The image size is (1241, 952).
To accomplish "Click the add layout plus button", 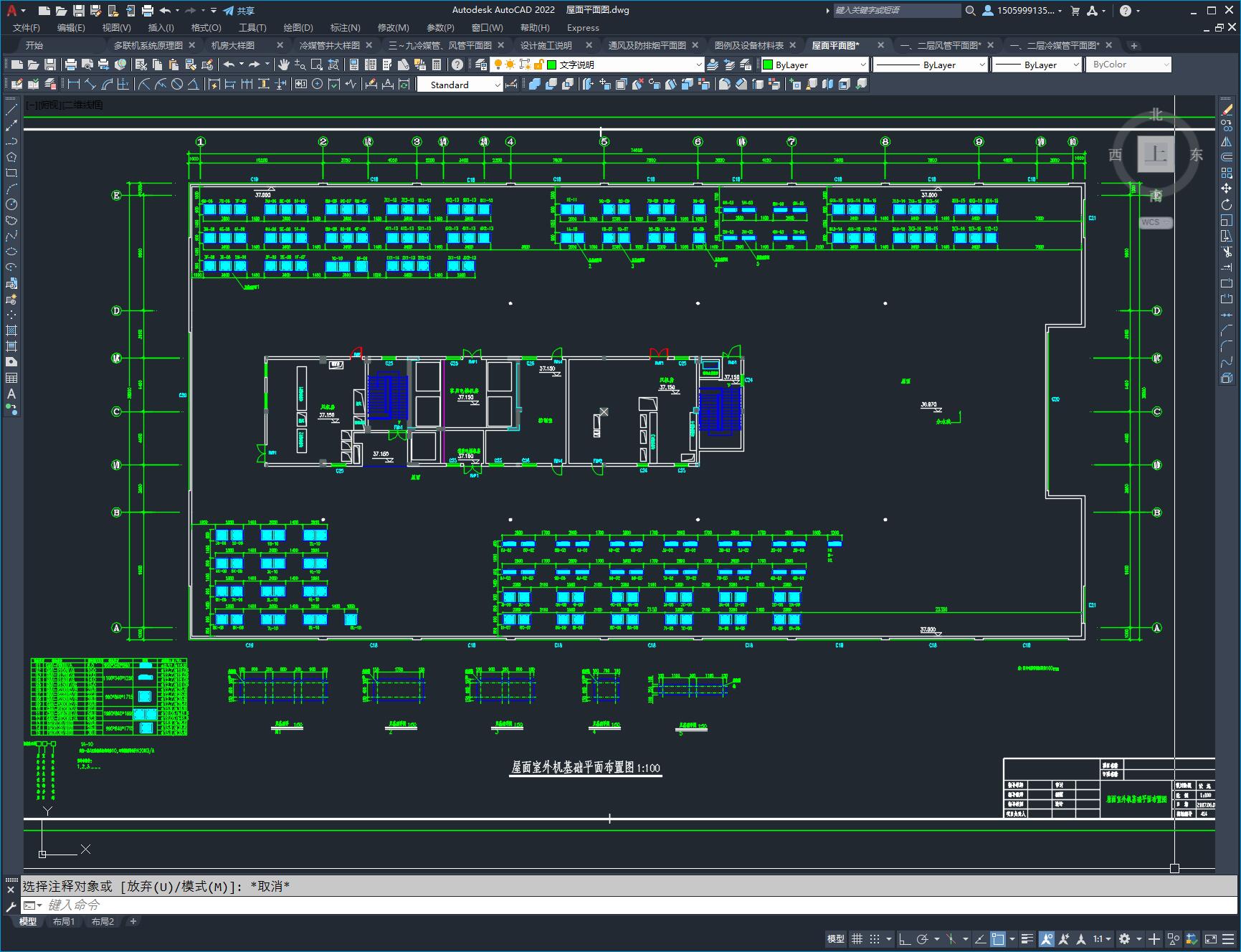I will (x=133, y=922).
